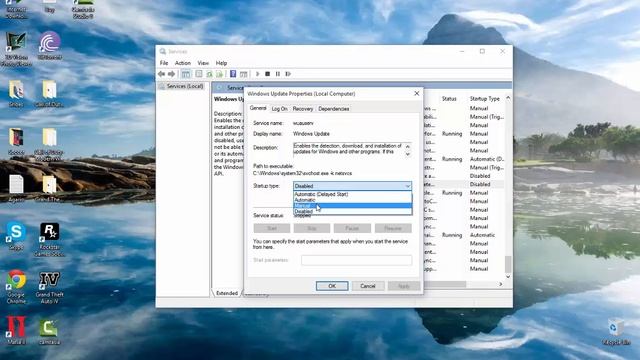Click Cancel in properties dialog
This screenshot has width=640, height=360.
(x=368, y=286)
